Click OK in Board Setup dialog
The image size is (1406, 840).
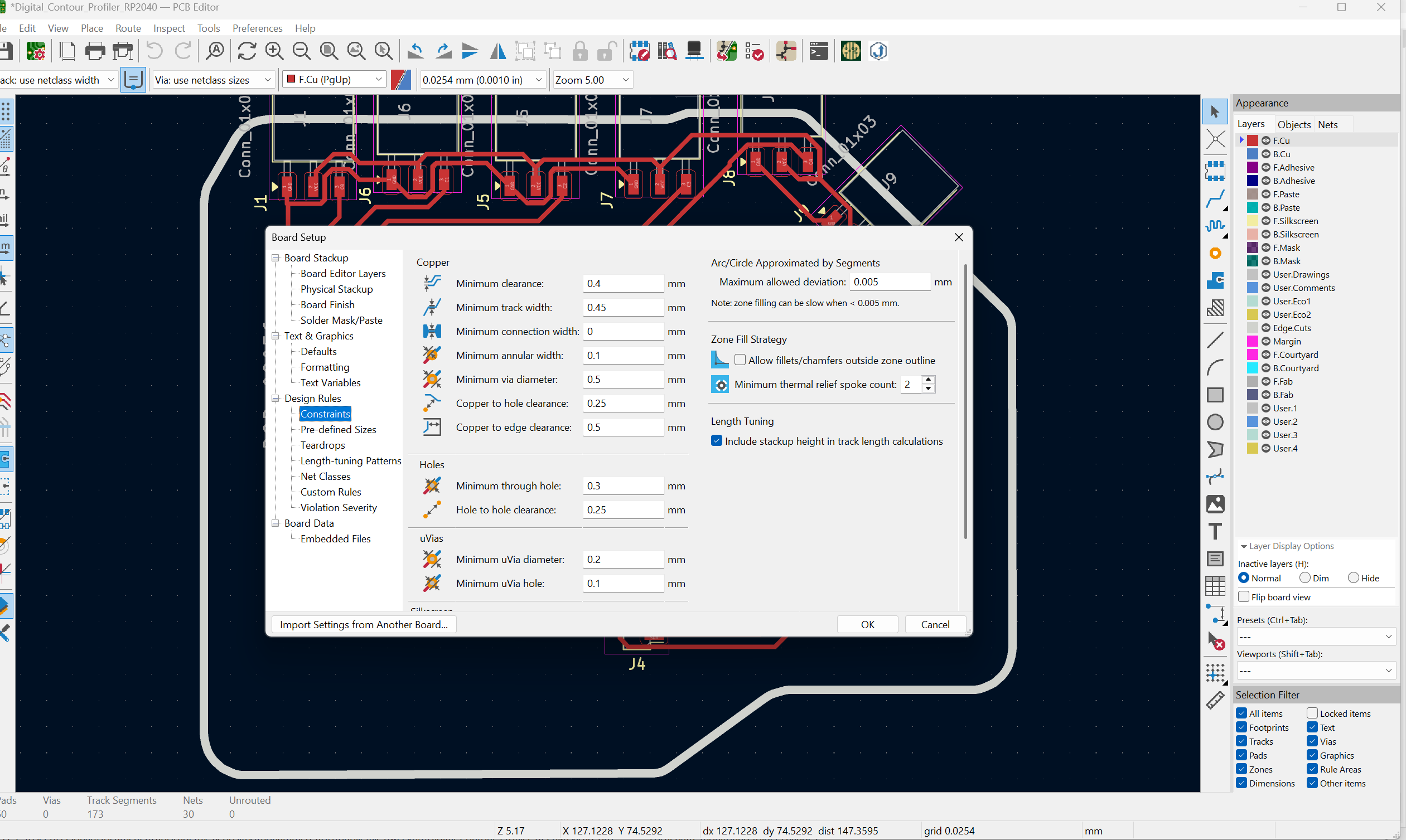[867, 624]
